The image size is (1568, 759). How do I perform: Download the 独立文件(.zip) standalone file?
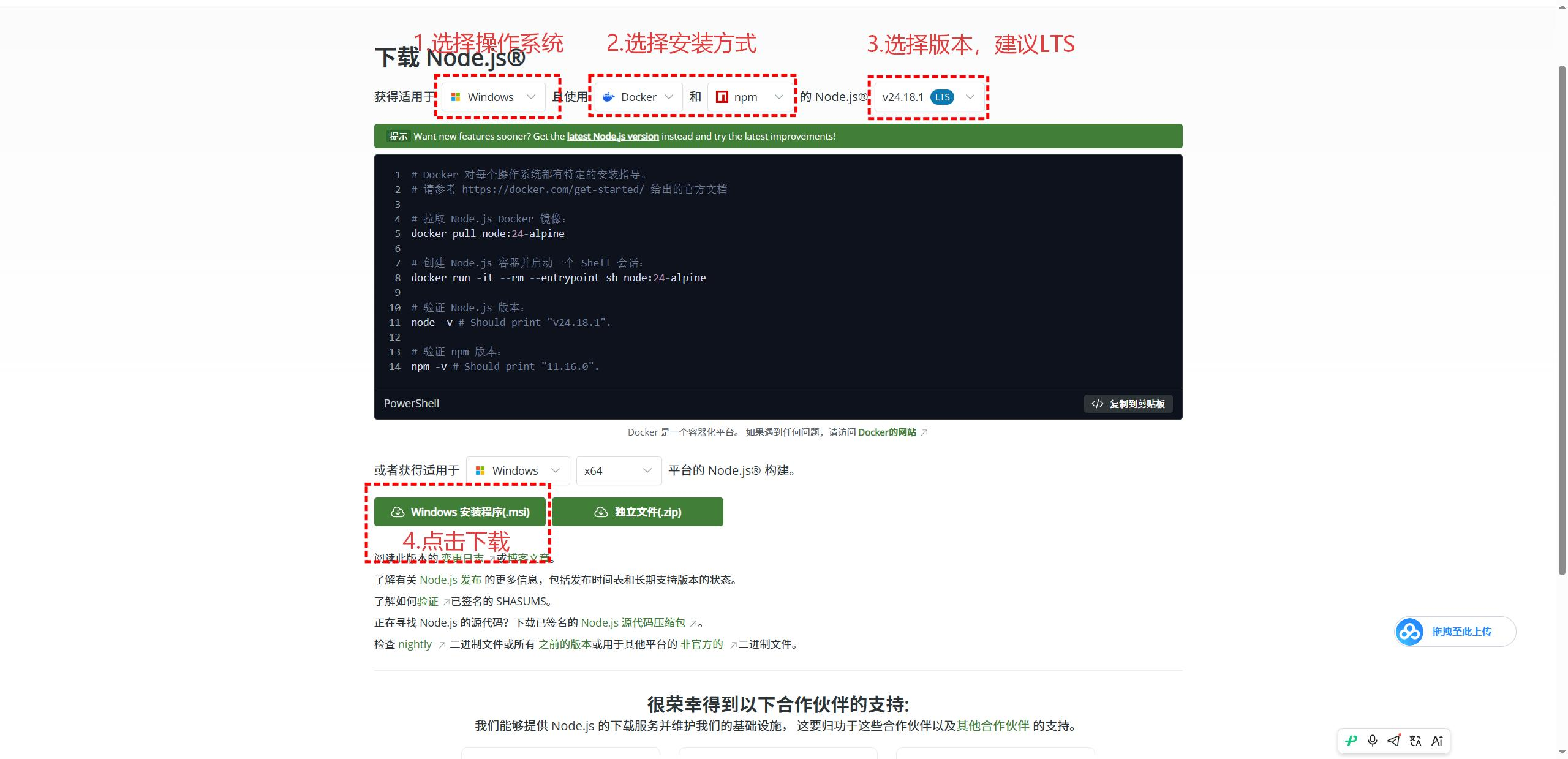638,512
